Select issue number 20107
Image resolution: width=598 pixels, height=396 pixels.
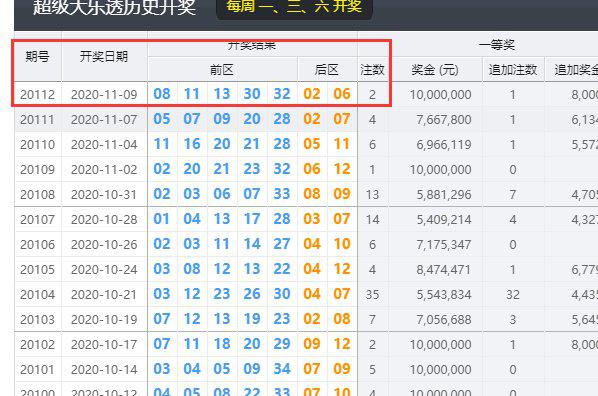click(x=37, y=219)
